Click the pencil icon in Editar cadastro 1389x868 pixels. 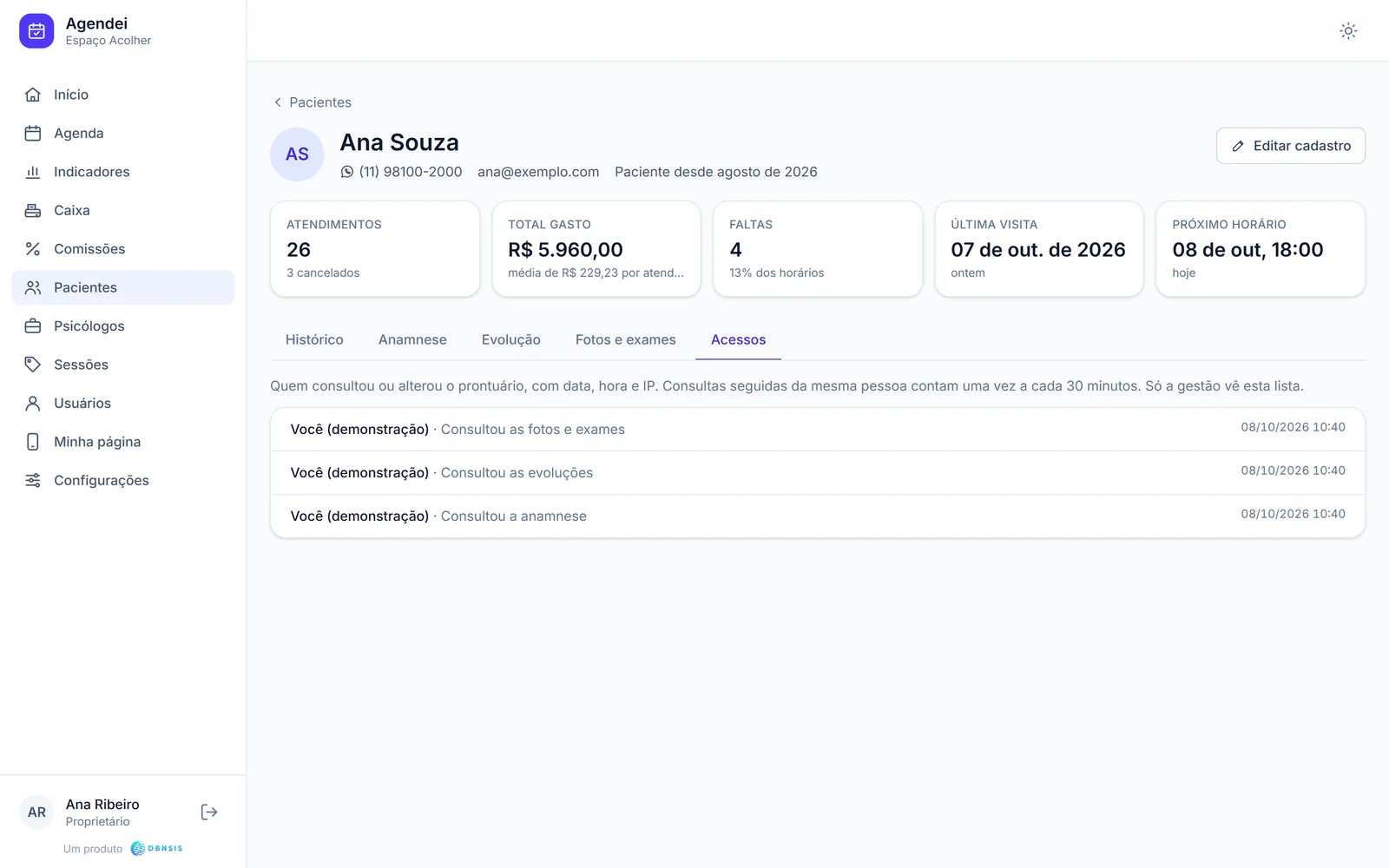coord(1238,146)
